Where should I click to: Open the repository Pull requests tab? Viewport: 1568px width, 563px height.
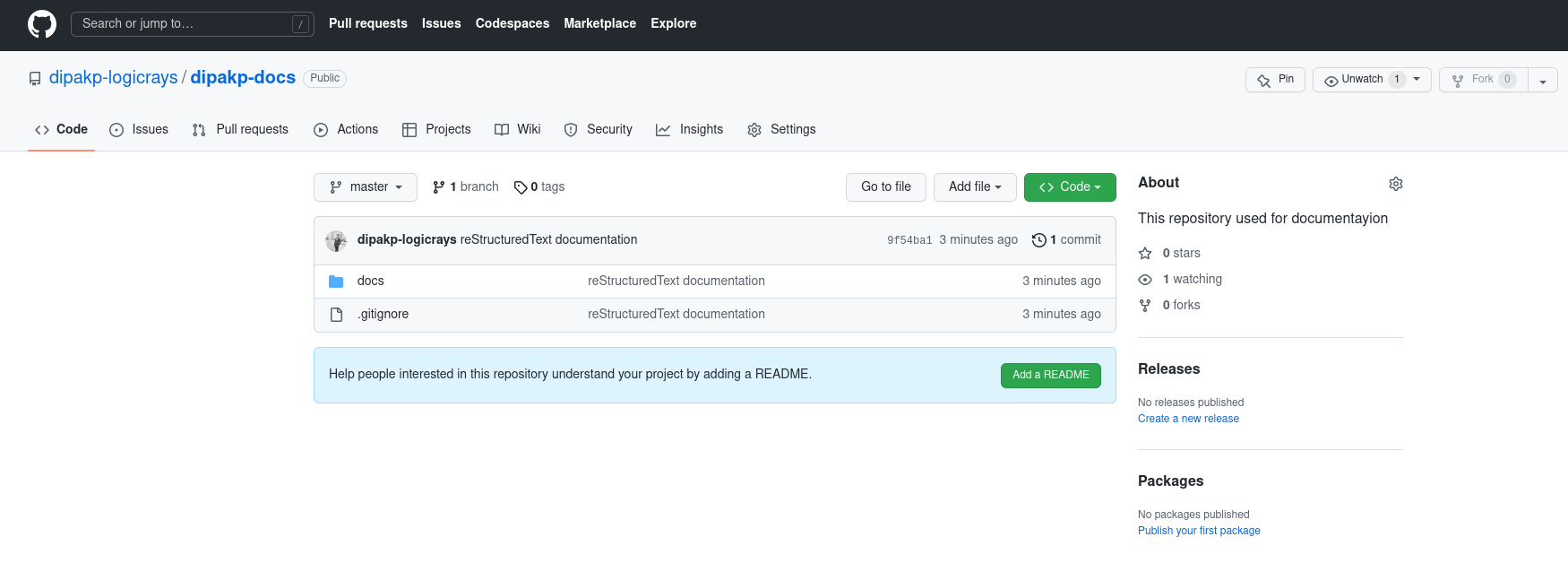240,130
